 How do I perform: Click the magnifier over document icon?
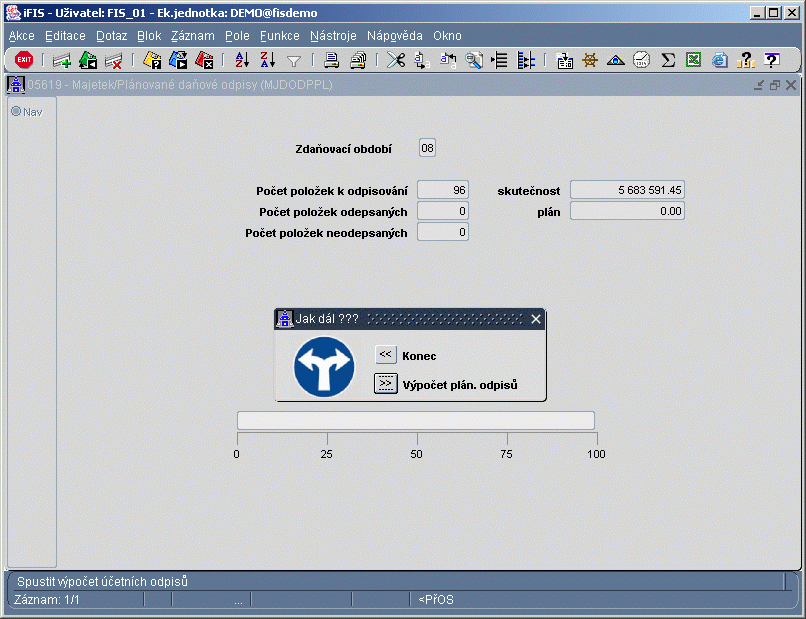coord(473,61)
